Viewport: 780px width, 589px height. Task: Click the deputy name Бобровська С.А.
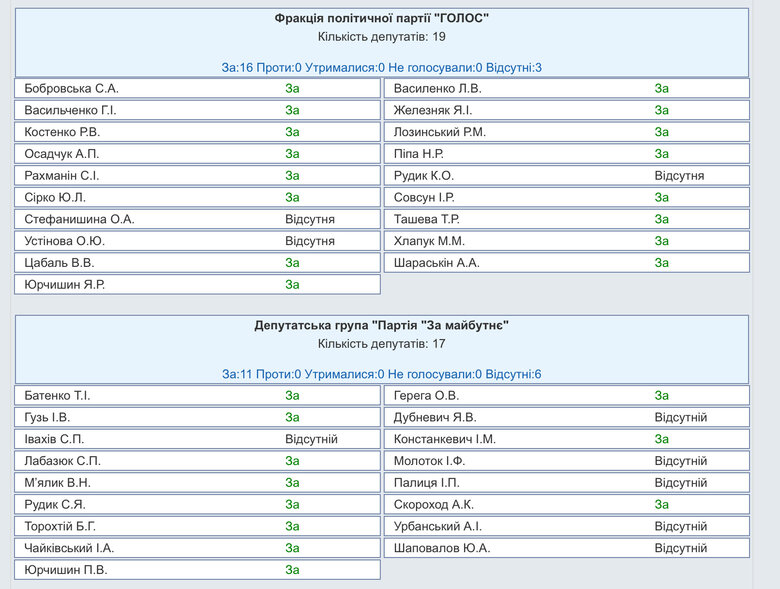click(71, 89)
